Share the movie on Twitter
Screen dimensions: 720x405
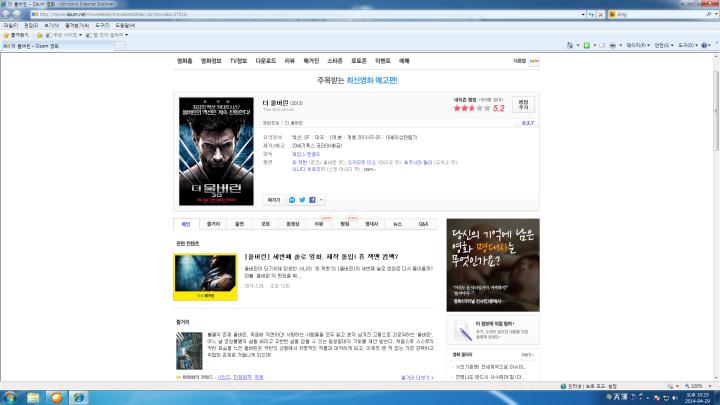point(302,200)
